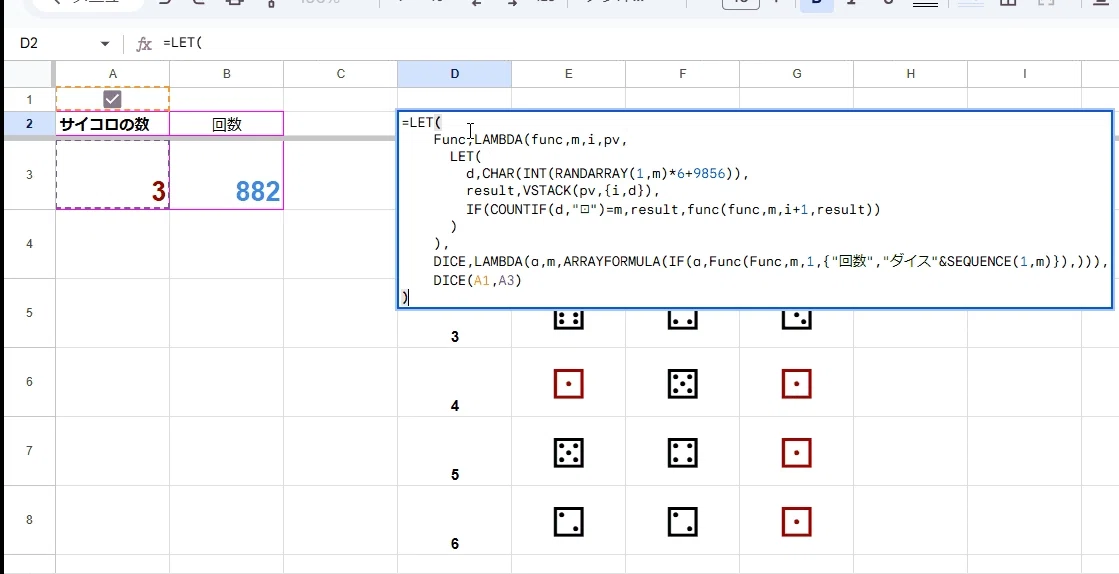
Task: Select column C header
Action: click(x=340, y=74)
